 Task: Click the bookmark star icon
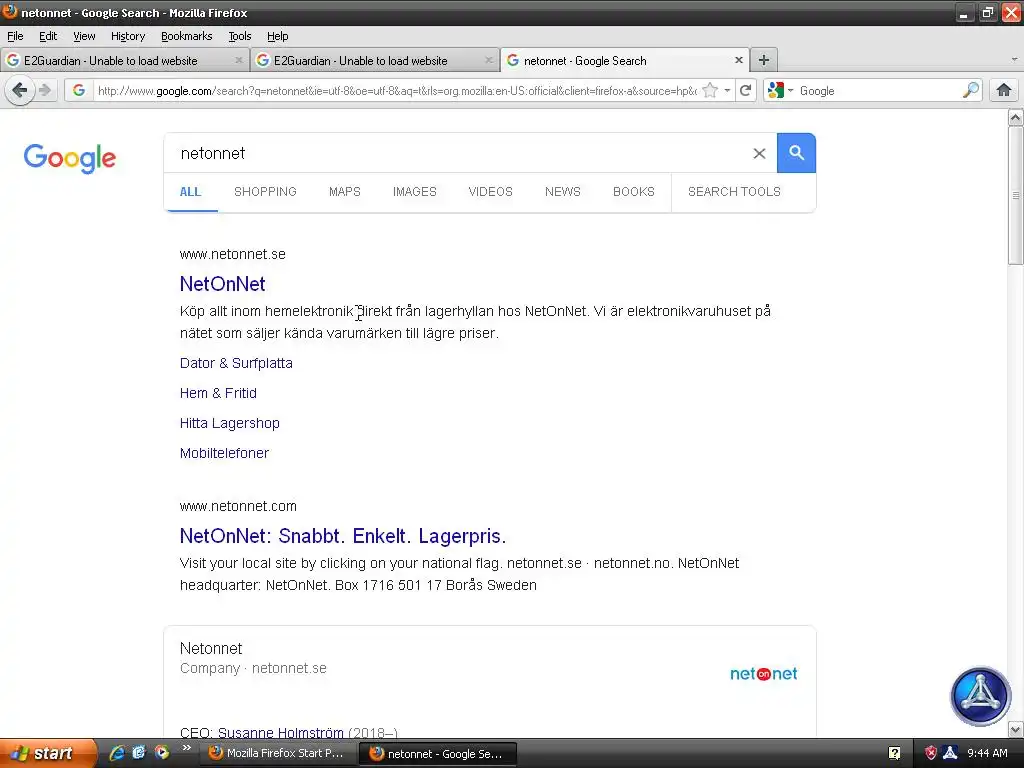click(x=710, y=90)
